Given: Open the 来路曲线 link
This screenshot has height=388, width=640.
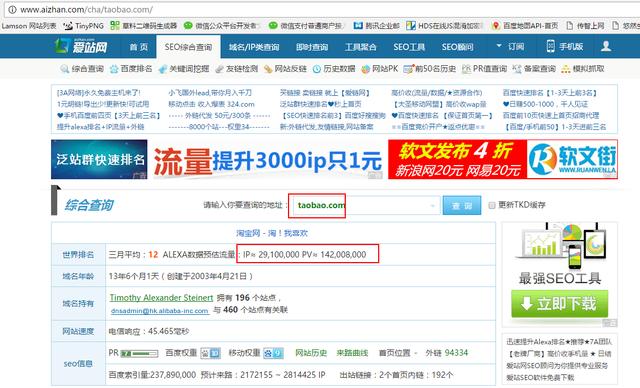Looking at the screenshot, I should coord(352,353).
